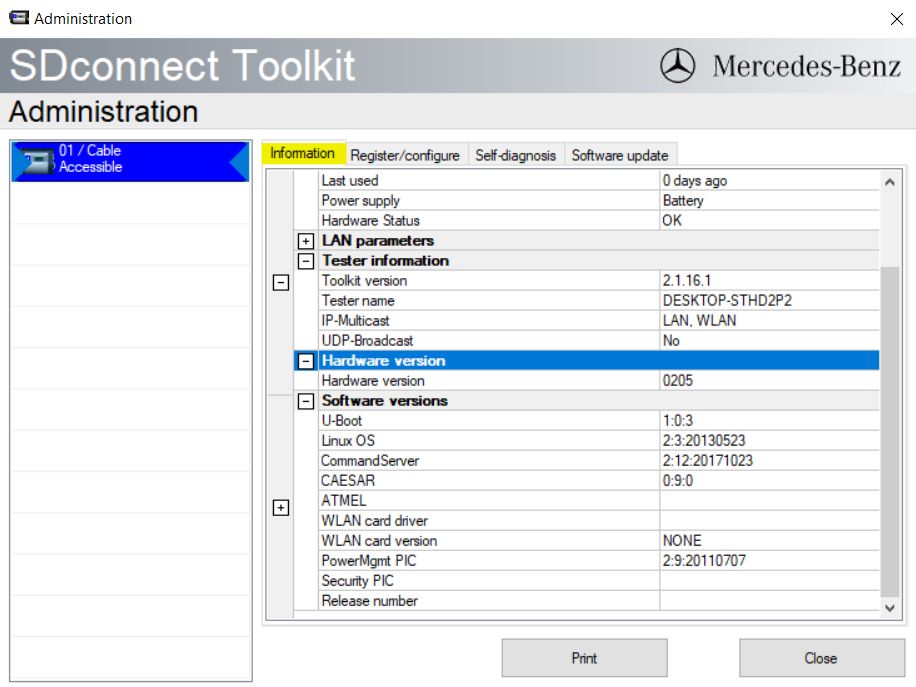This screenshot has height=687, width=916.
Task: Select the WLAN card driver row label
Action: [374, 521]
